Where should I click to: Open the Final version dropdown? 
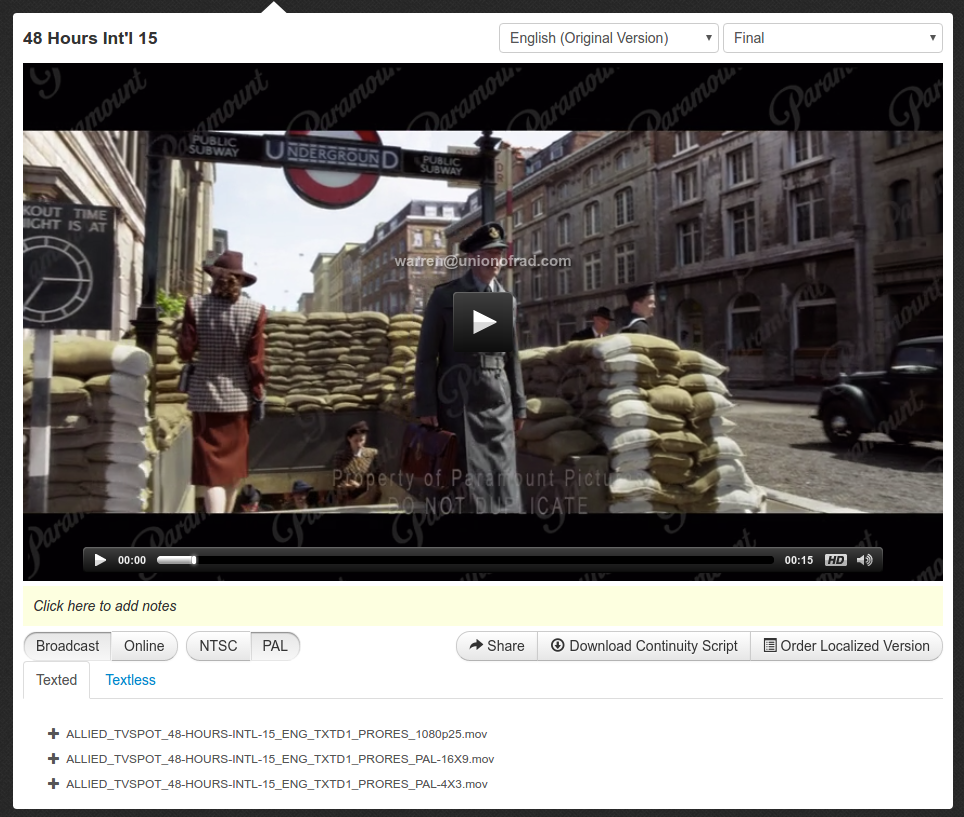(x=832, y=38)
